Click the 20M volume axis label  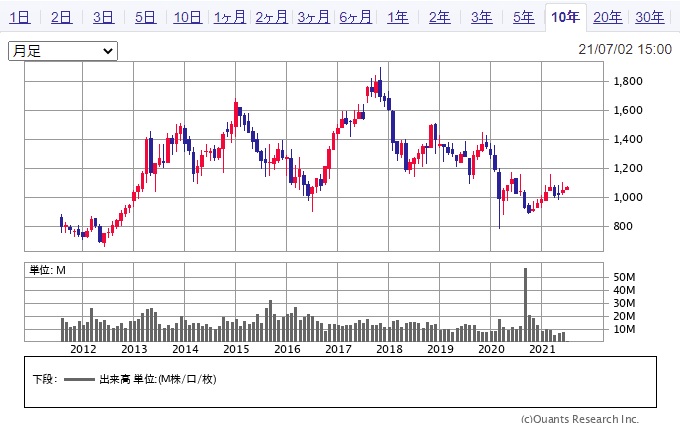click(x=624, y=316)
